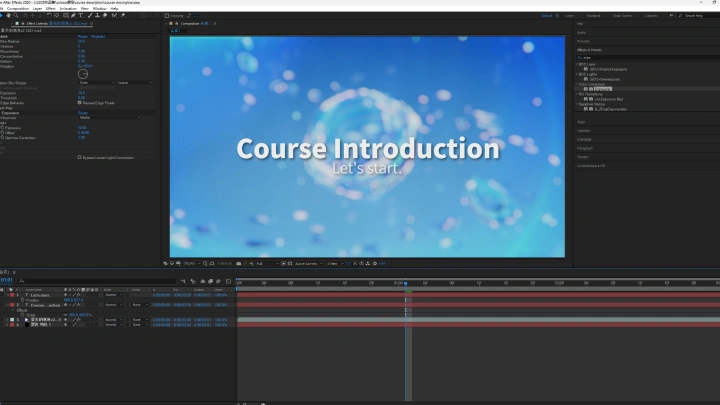Select the Standard workspace

pos(593,16)
